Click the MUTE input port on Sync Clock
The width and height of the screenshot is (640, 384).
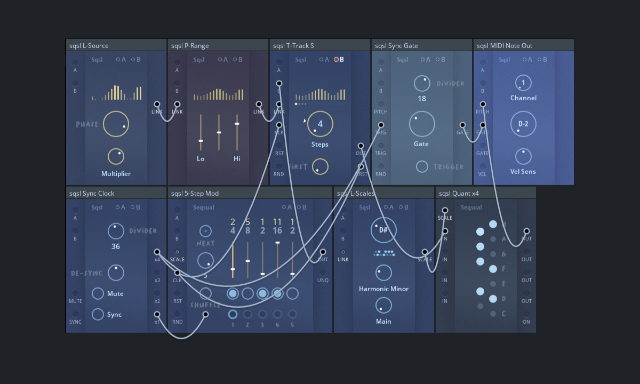pyautogui.click(x=75, y=293)
